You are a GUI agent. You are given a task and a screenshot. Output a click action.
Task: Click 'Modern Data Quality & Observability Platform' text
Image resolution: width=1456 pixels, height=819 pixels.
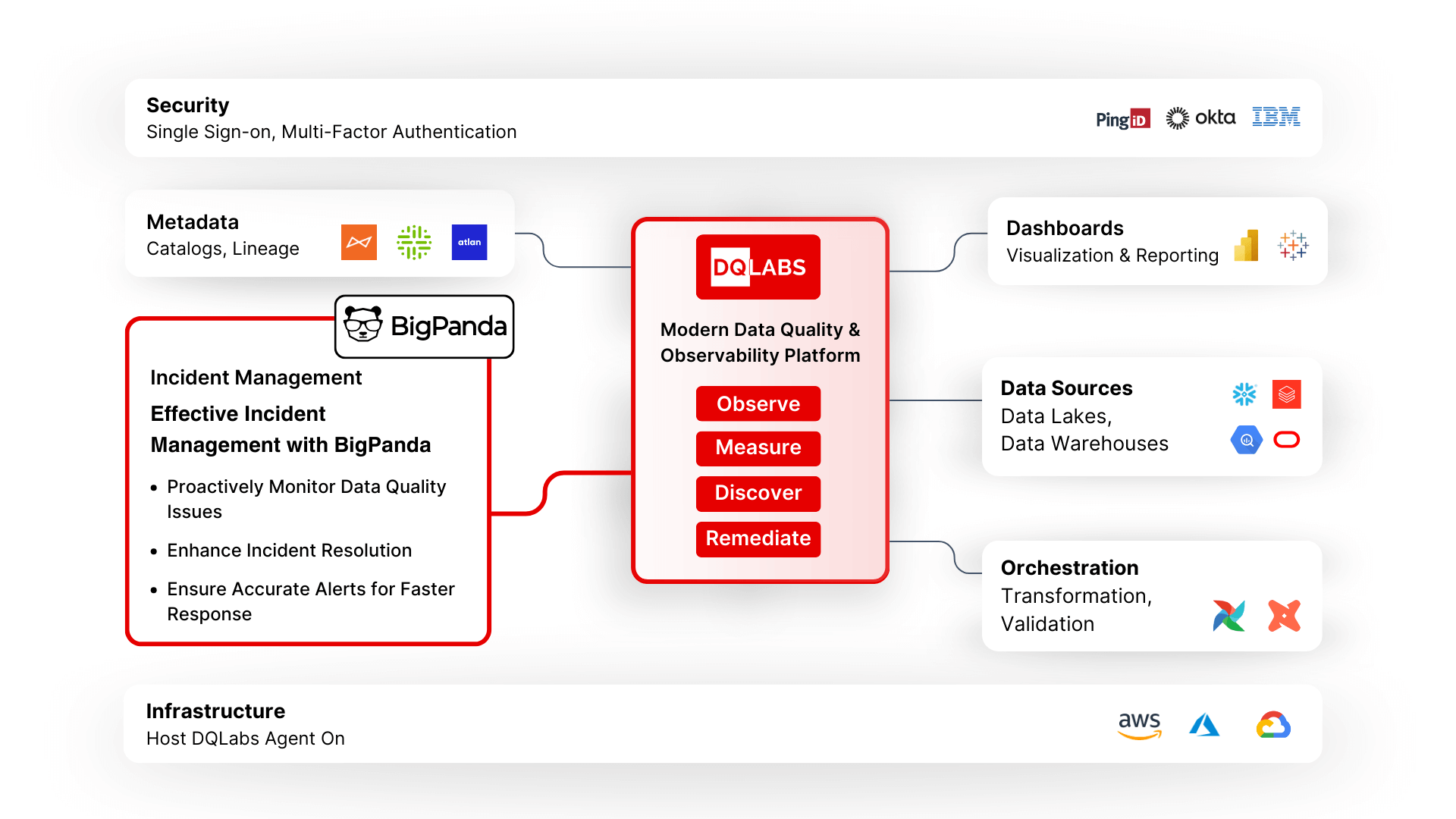760,343
